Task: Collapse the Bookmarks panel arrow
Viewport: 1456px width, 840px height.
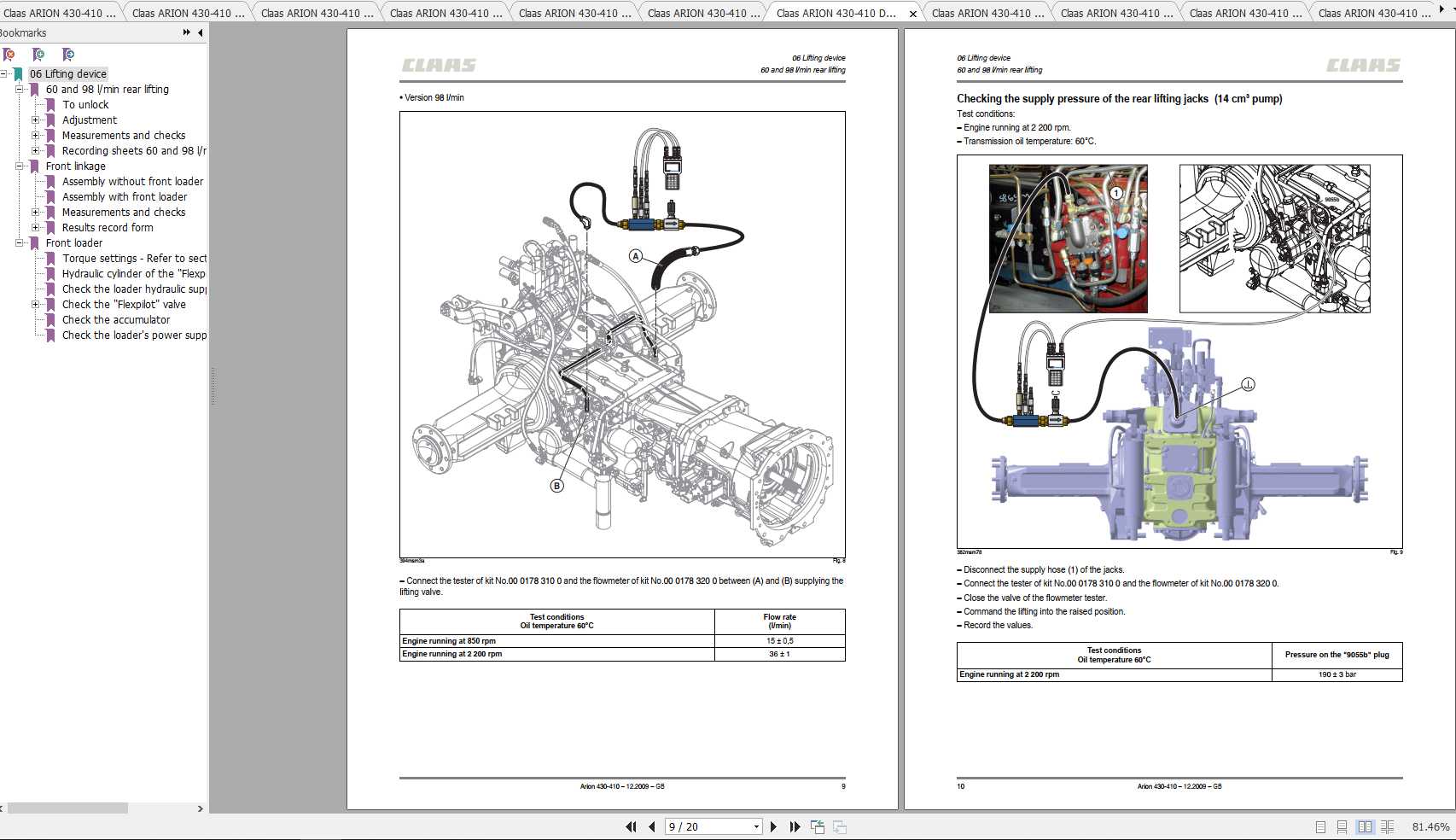Action: pyautogui.click(x=201, y=32)
